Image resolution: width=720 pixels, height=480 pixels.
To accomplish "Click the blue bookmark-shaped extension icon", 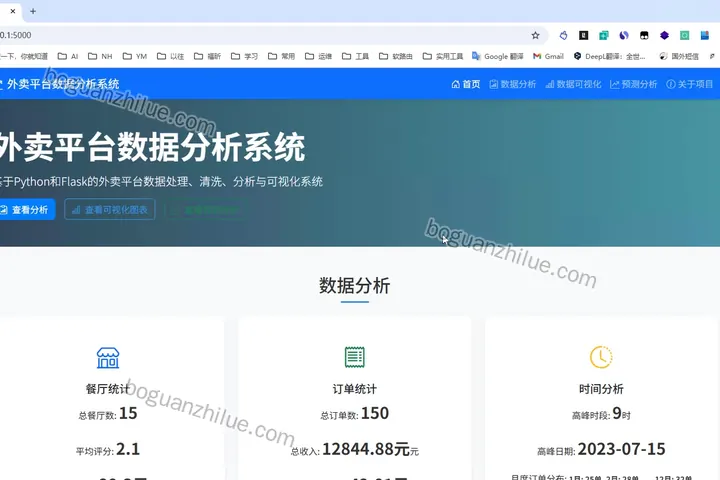I will tap(705, 35).
